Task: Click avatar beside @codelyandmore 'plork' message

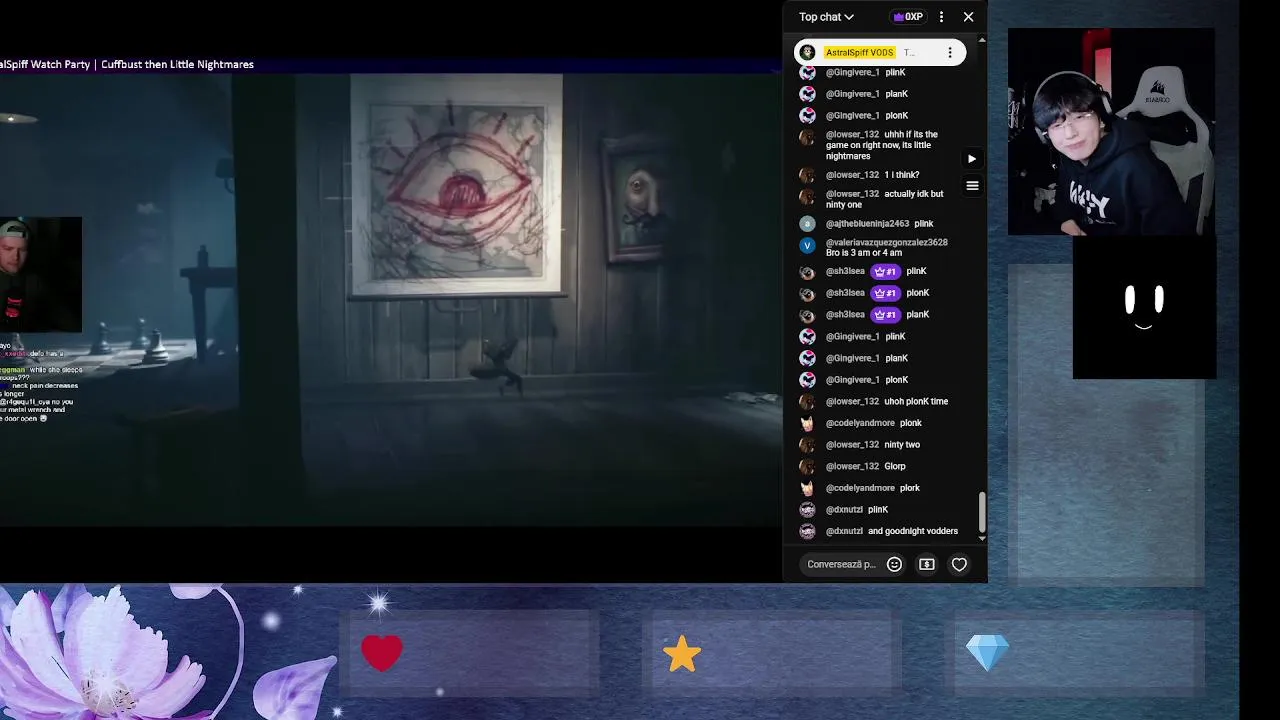Action: click(x=807, y=488)
